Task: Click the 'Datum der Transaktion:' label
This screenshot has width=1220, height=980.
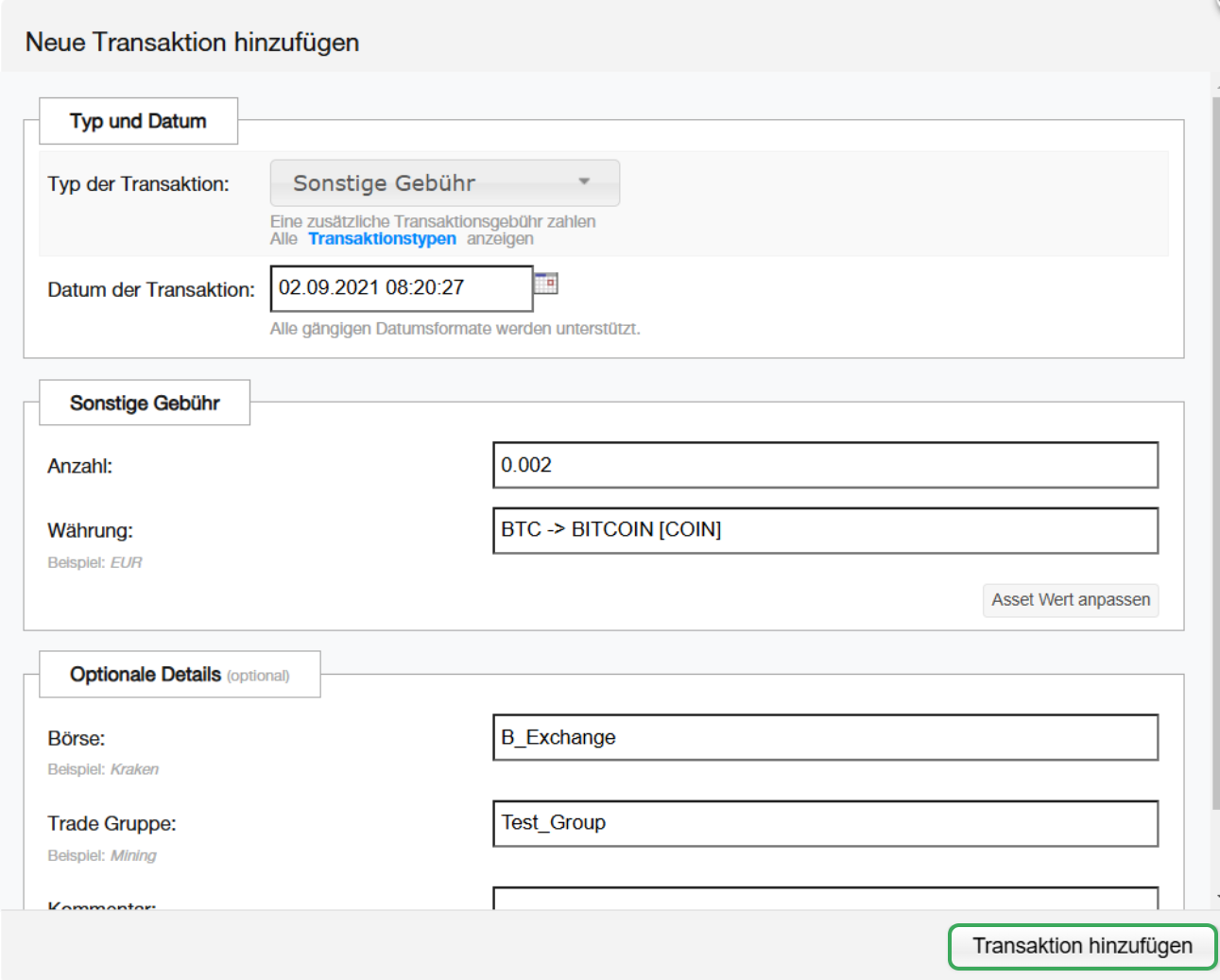Action: [151, 290]
